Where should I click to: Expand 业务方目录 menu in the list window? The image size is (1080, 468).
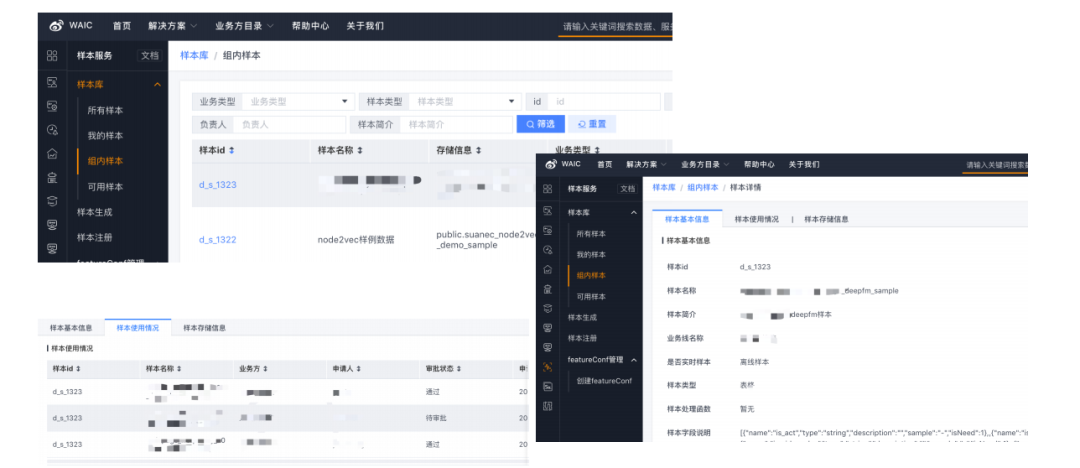click(245, 26)
